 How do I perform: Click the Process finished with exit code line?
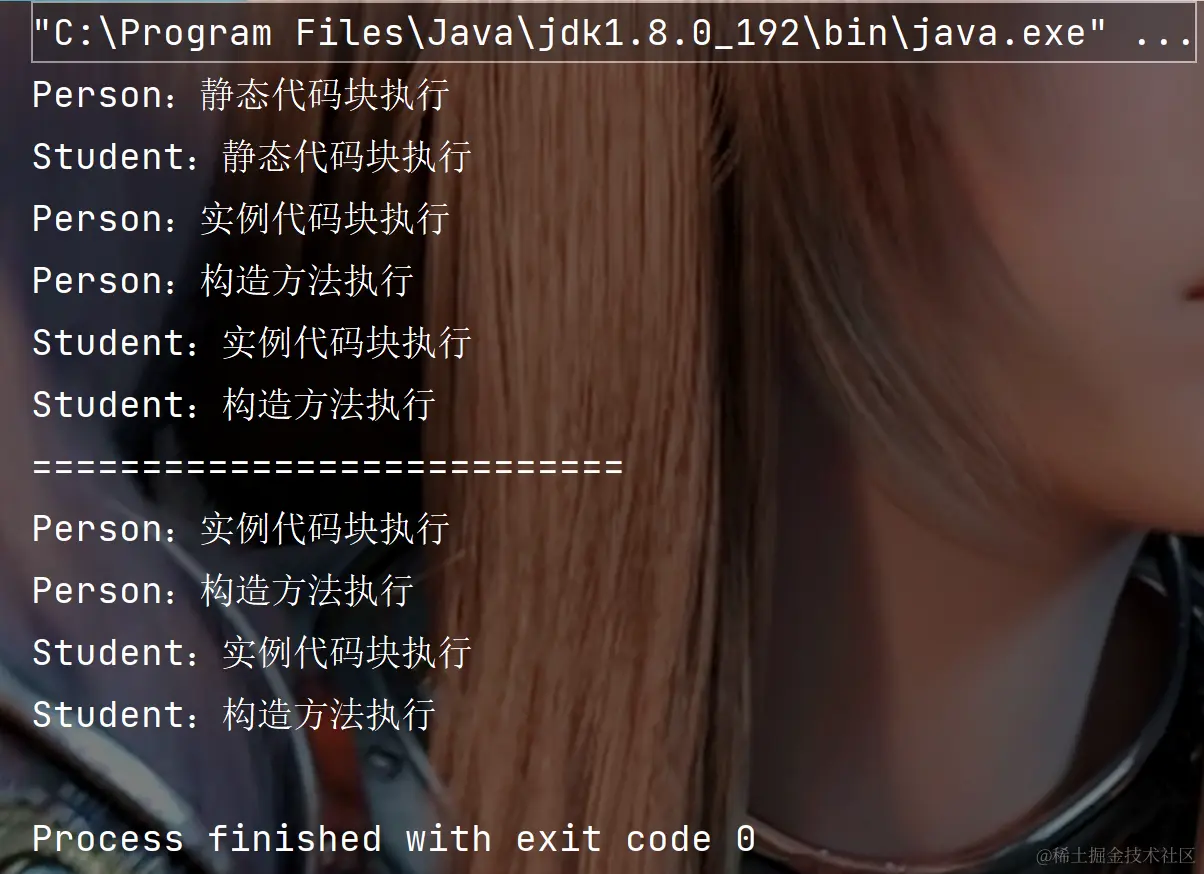[394, 839]
